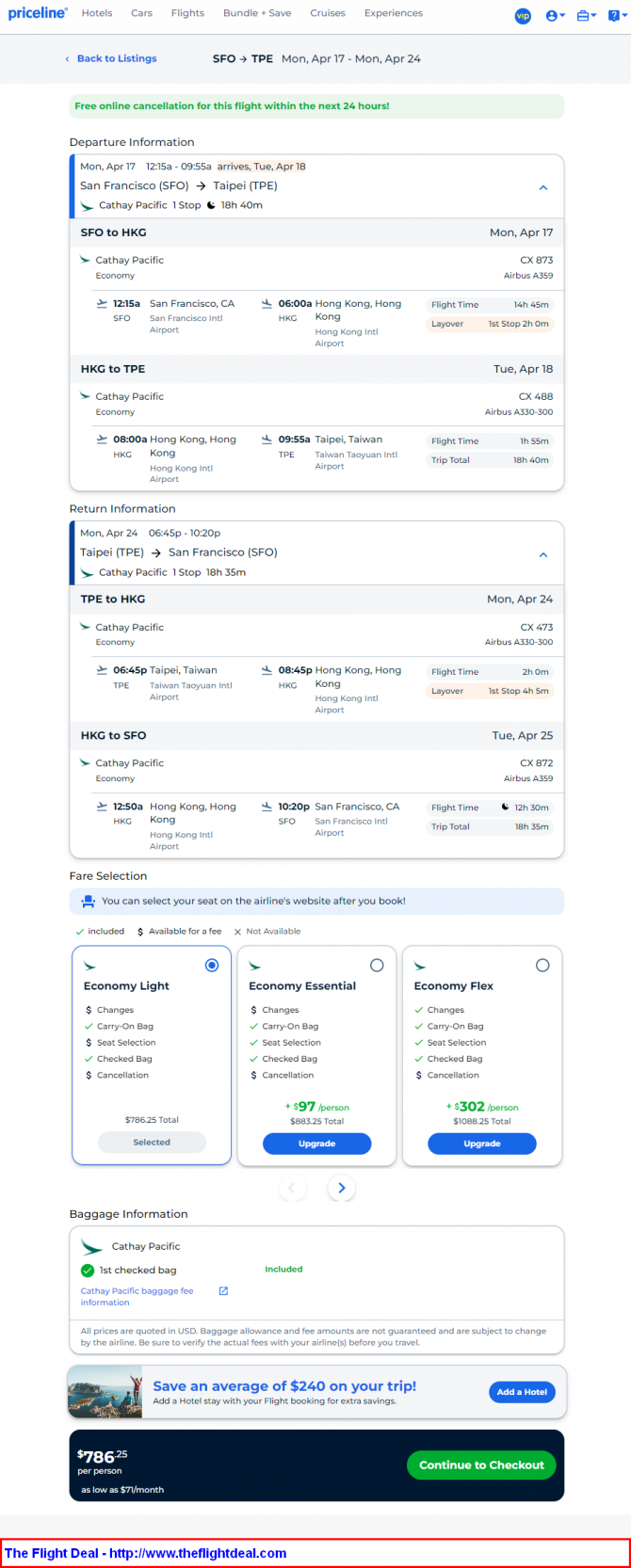Screen dimensions: 631x1568
Task: Select the Economy Essential fare radio button
Action: pyautogui.click(x=377, y=966)
